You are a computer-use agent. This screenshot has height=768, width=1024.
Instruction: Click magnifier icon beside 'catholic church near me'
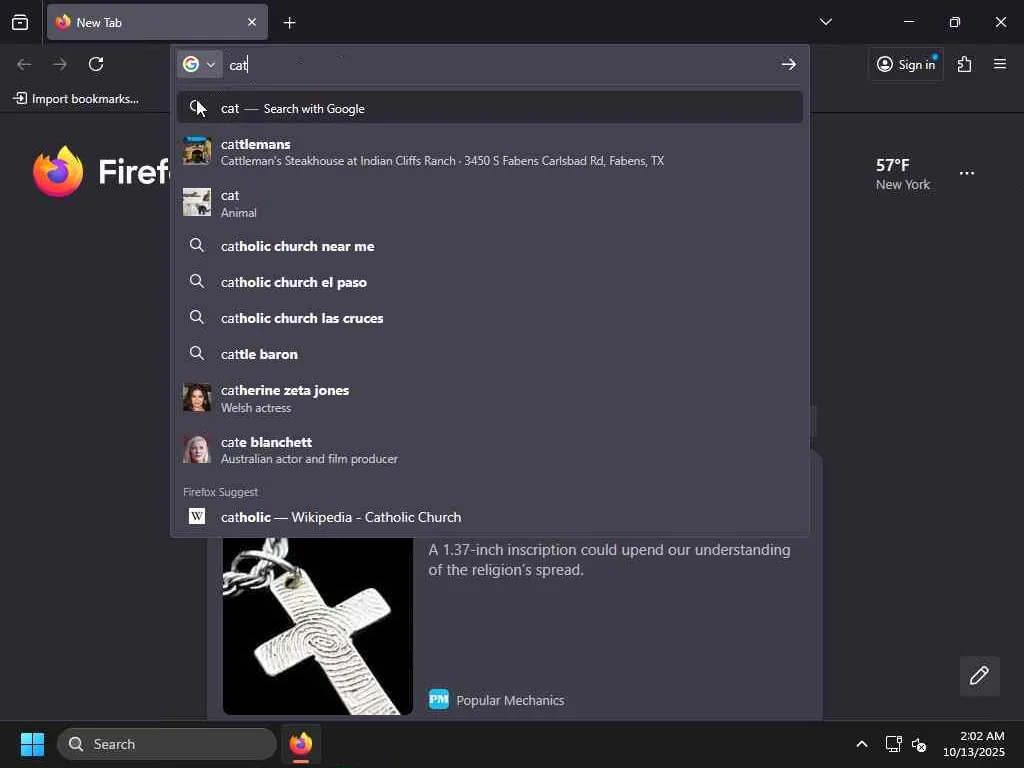(x=197, y=246)
